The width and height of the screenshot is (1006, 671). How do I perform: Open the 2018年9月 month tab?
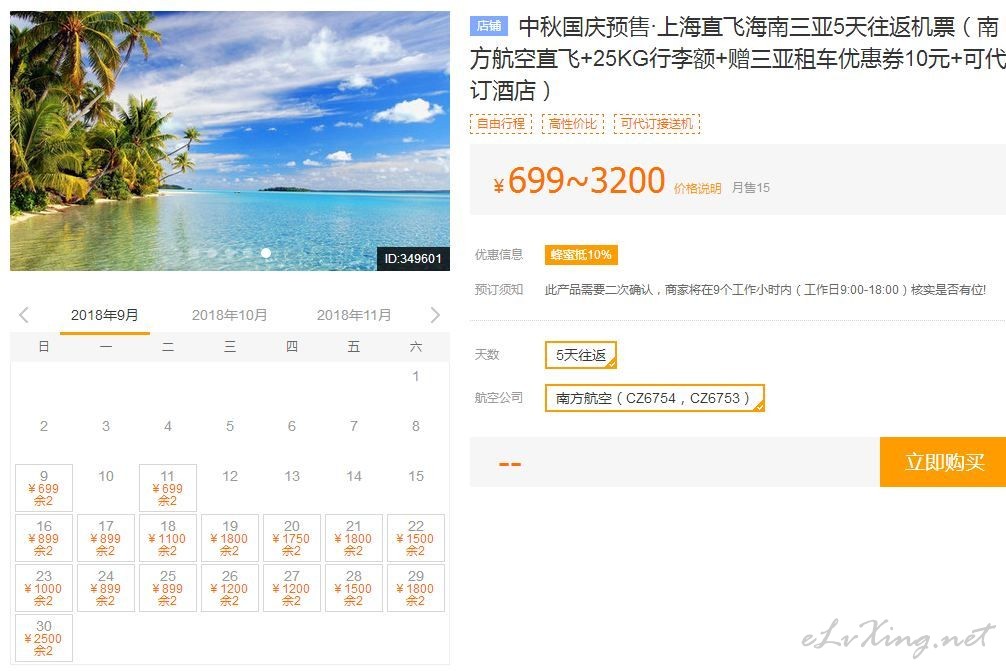pyautogui.click(x=105, y=315)
